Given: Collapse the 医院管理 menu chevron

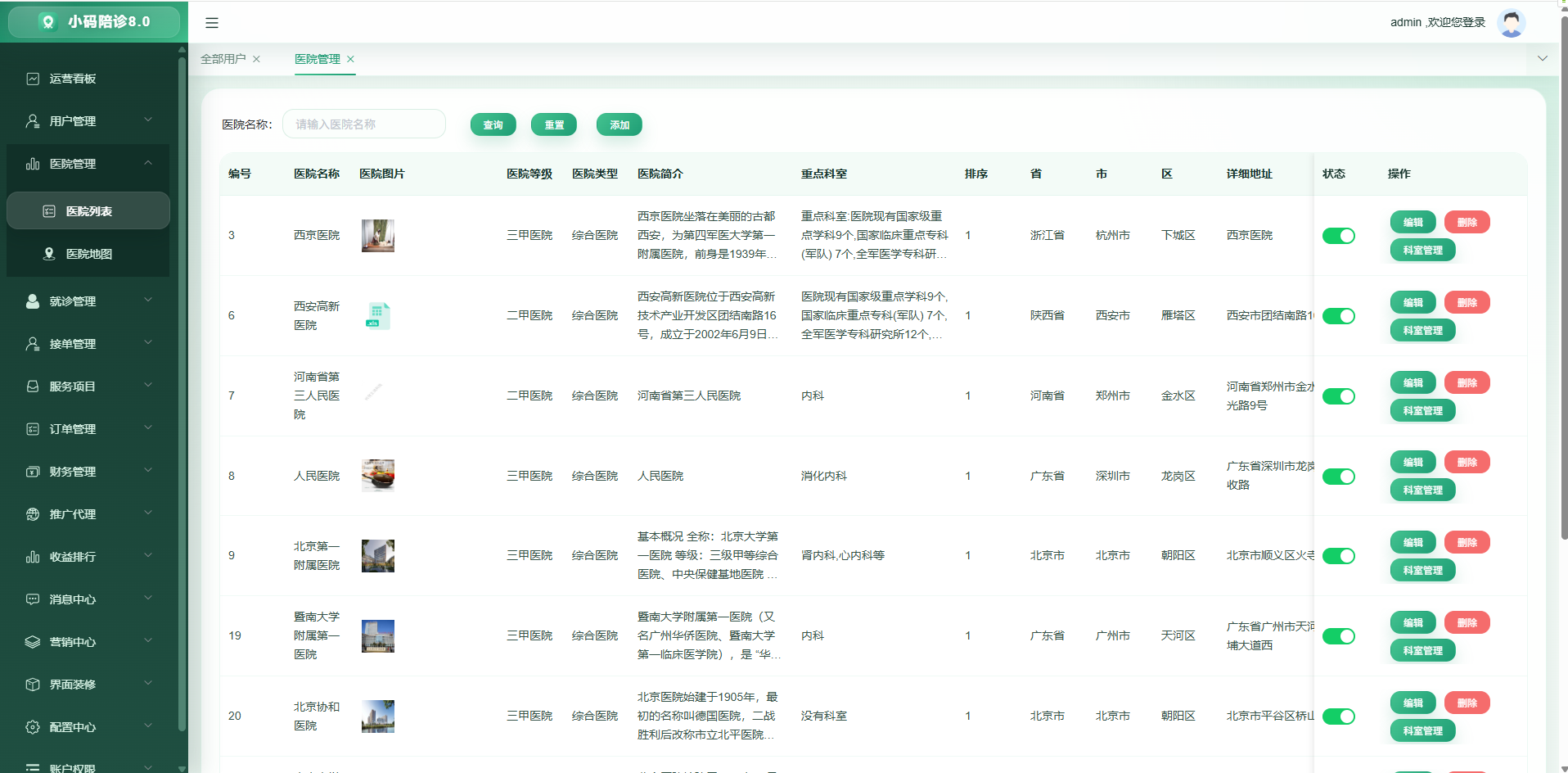Looking at the screenshot, I should [148, 163].
